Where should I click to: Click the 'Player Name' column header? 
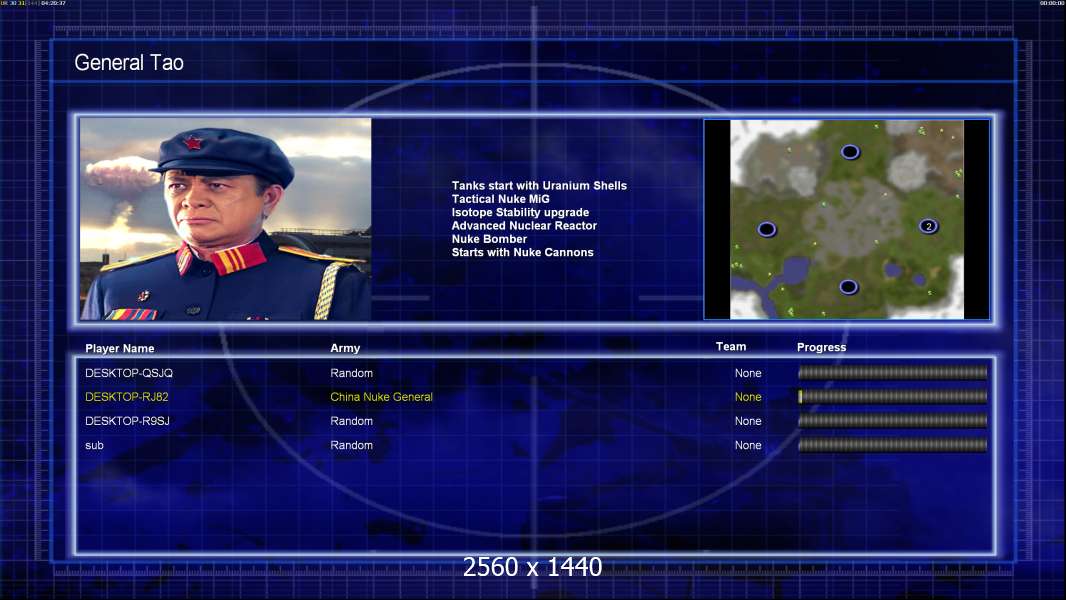click(120, 349)
